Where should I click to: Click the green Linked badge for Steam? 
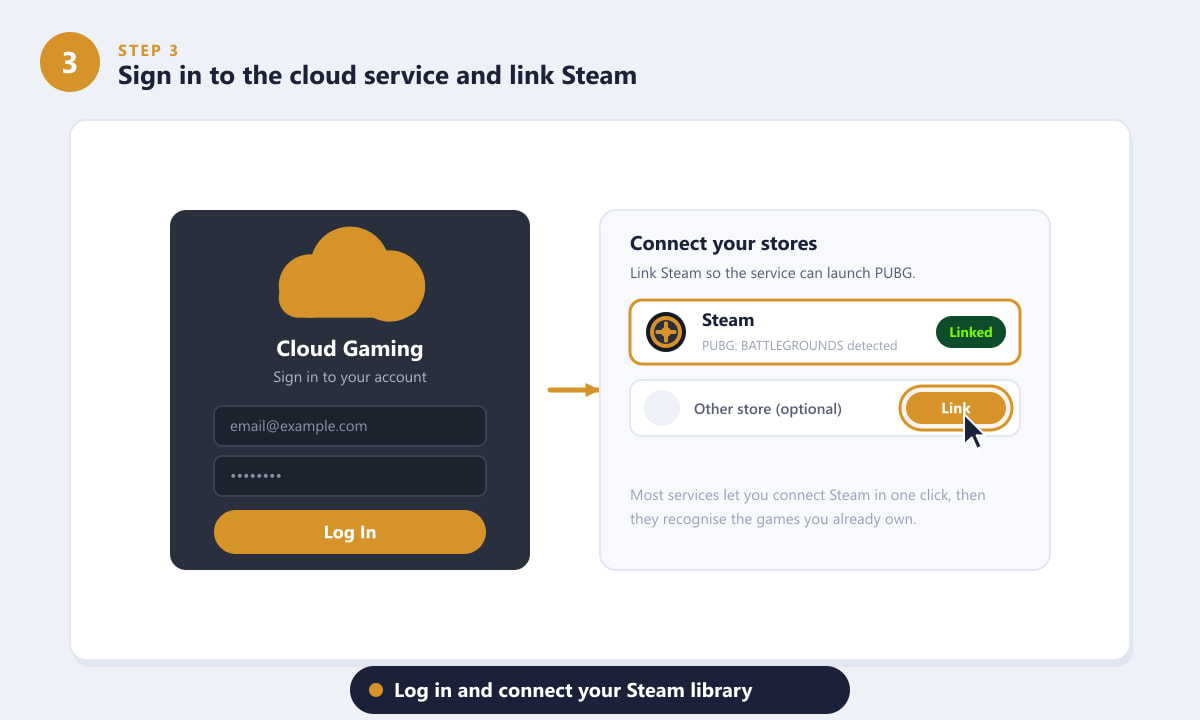pyautogui.click(x=971, y=332)
